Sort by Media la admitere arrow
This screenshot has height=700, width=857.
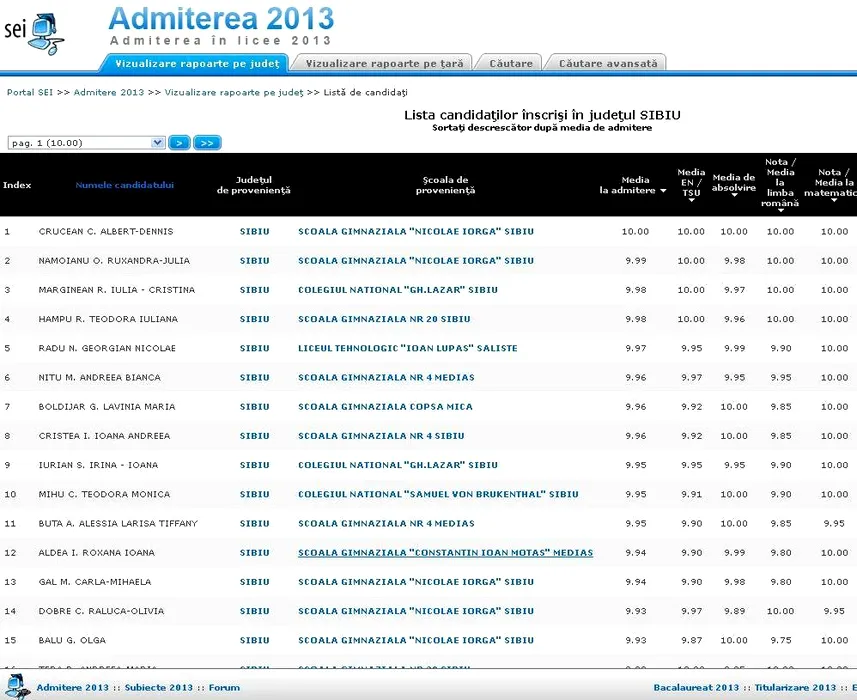[x=663, y=191]
